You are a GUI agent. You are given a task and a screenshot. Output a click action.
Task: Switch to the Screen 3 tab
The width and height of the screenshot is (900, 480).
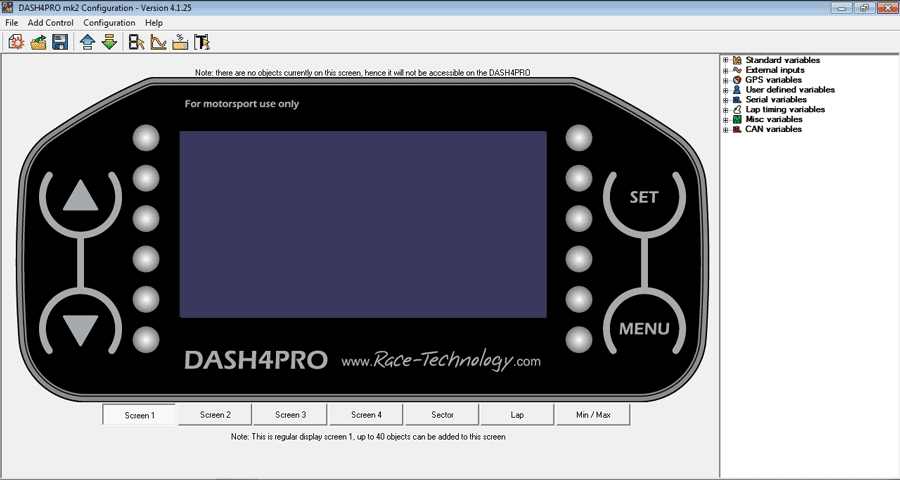290,415
